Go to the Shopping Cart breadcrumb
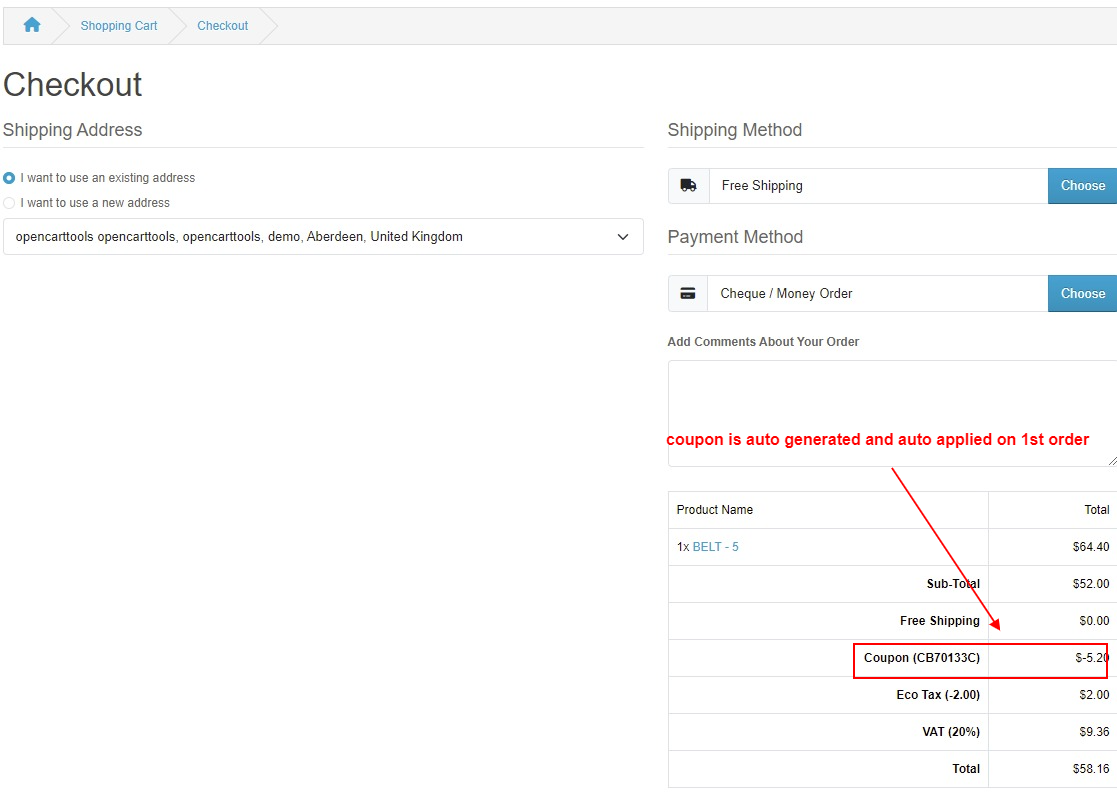Image resolution: width=1117 pixels, height=796 pixels. pyautogui.click(x=119, y=26)
